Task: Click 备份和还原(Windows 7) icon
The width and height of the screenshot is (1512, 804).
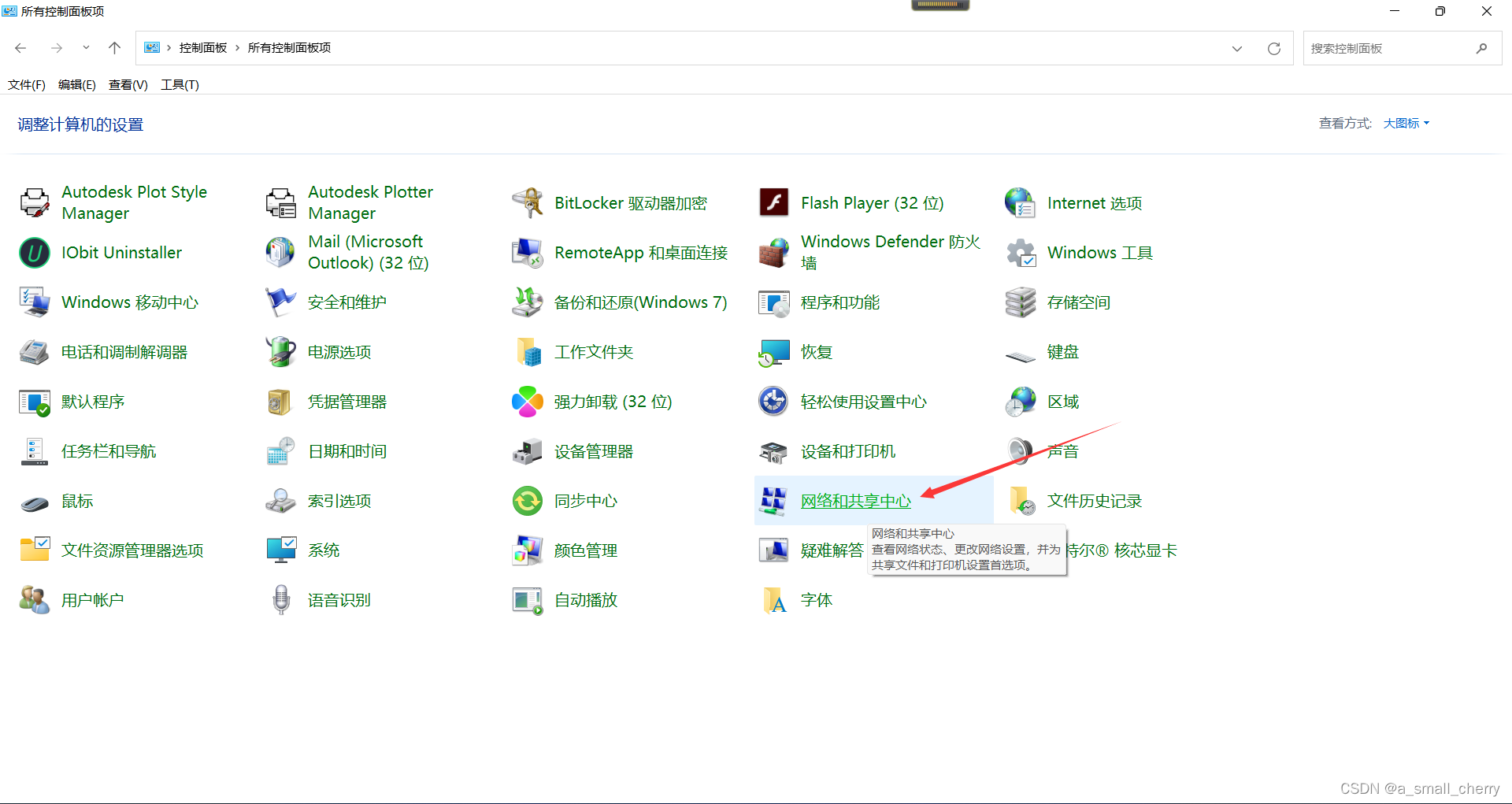Action: [x=528, y=302]
